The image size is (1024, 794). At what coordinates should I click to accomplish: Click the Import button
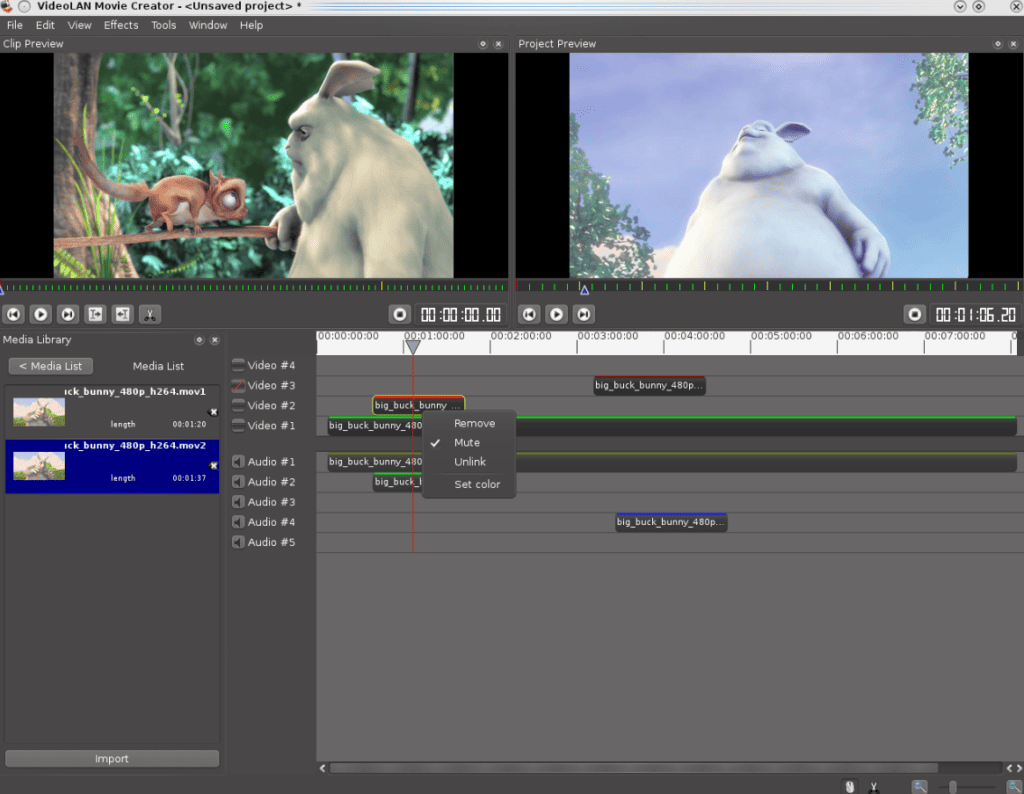click(112, 759)
